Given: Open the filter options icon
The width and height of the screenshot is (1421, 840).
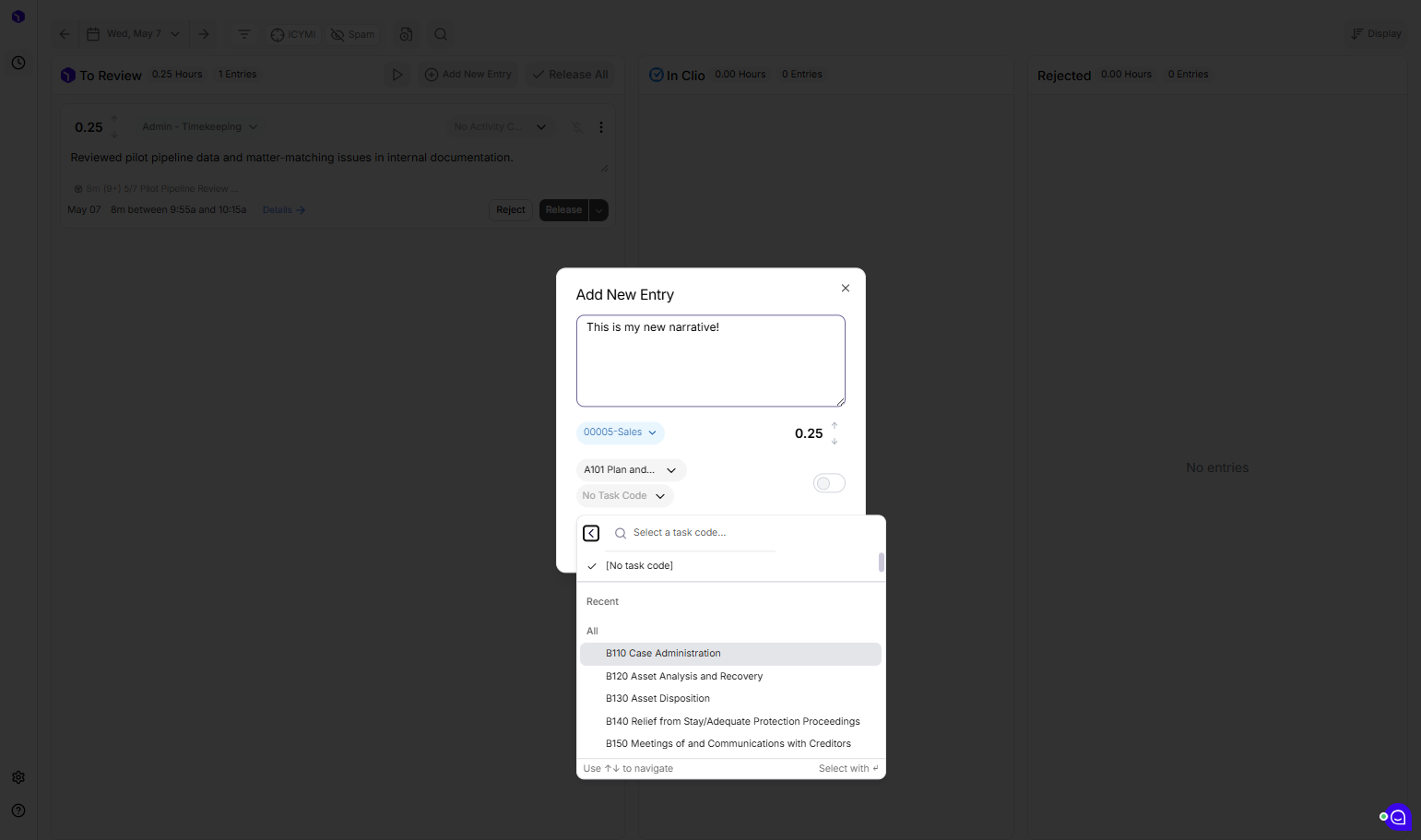Looking at the screenshot, I should click(244, 34).
